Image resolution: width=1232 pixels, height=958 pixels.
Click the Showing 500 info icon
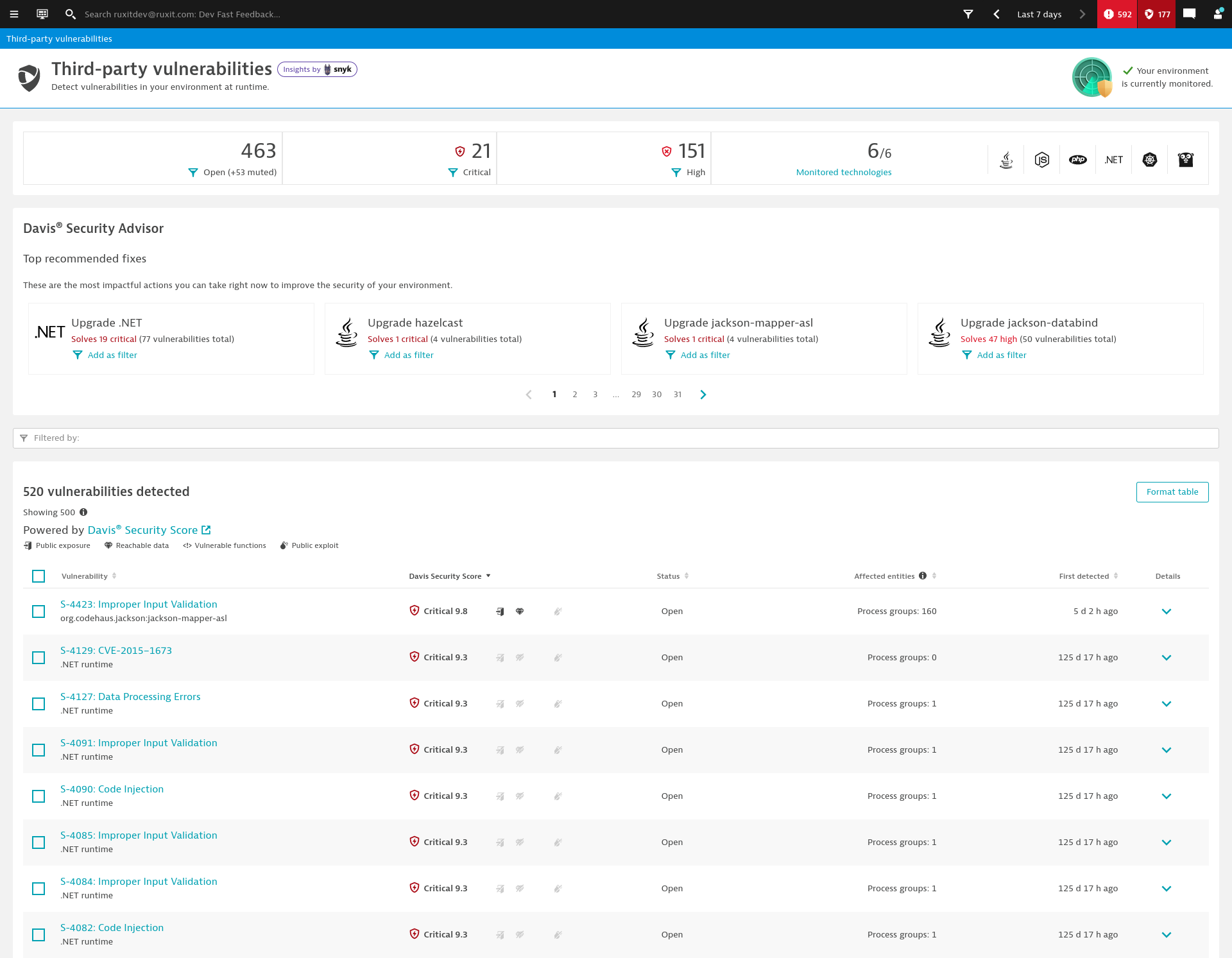pyautogui.click(x=83, y=512)
